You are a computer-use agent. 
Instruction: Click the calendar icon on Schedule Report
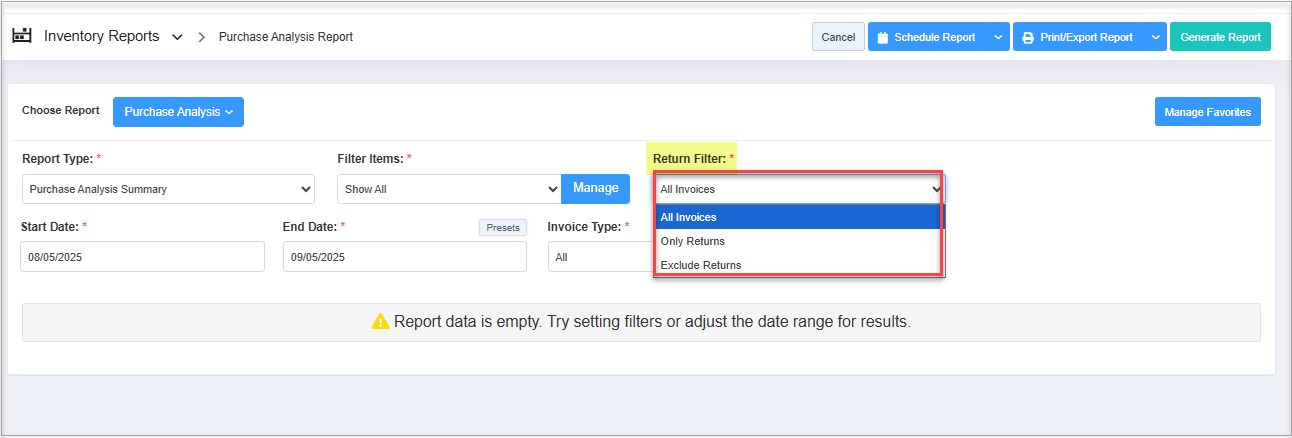[882, 37]
